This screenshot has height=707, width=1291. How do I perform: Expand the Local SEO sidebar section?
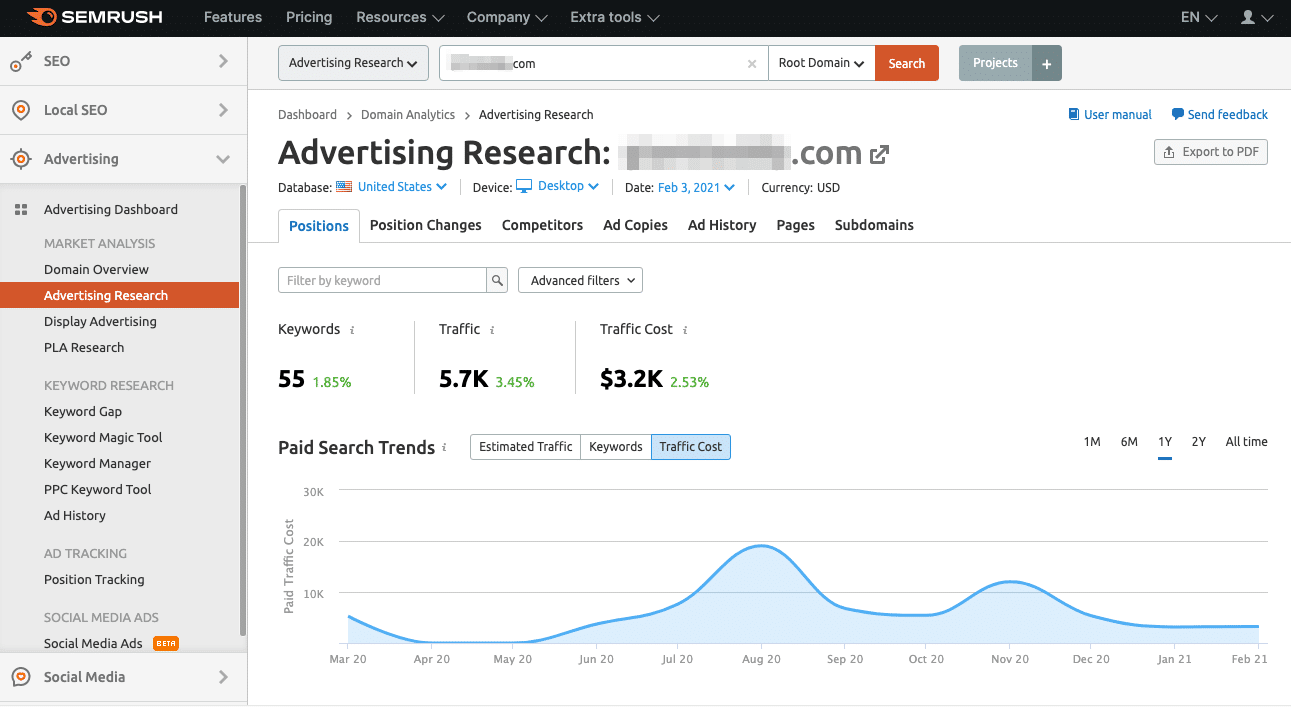(x=223, y=111)
